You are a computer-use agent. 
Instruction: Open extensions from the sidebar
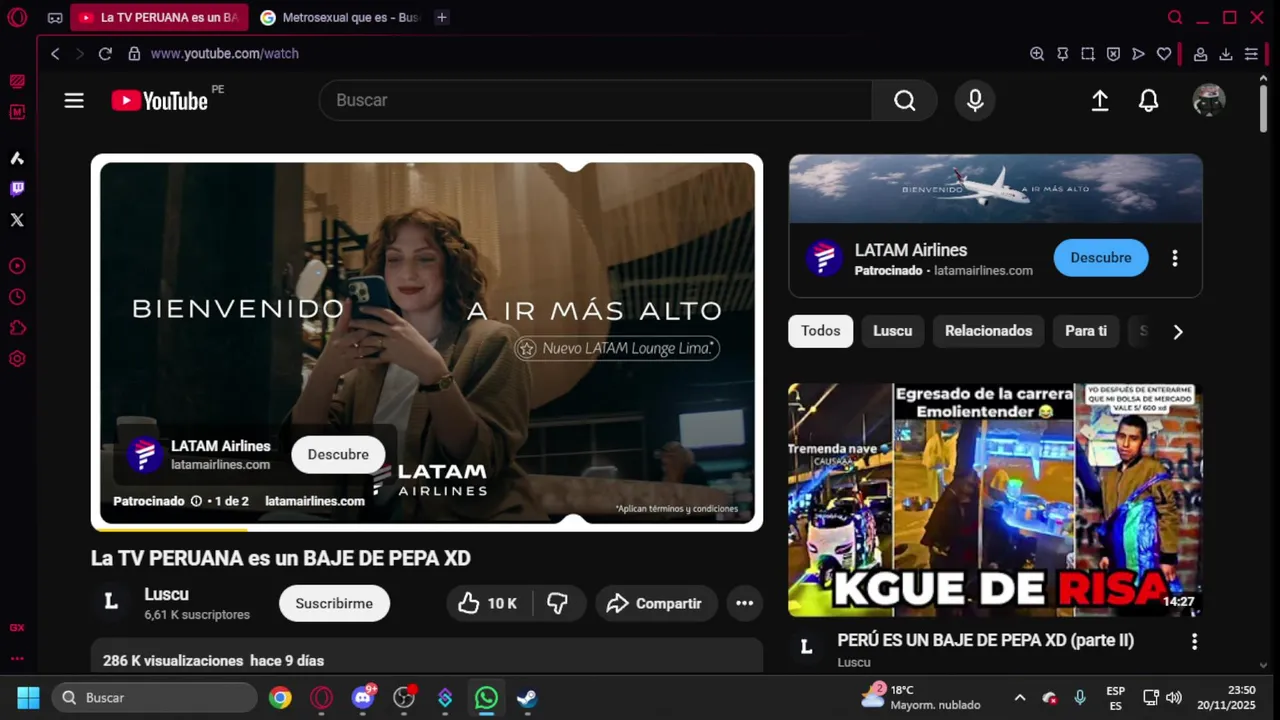[17, 328]
